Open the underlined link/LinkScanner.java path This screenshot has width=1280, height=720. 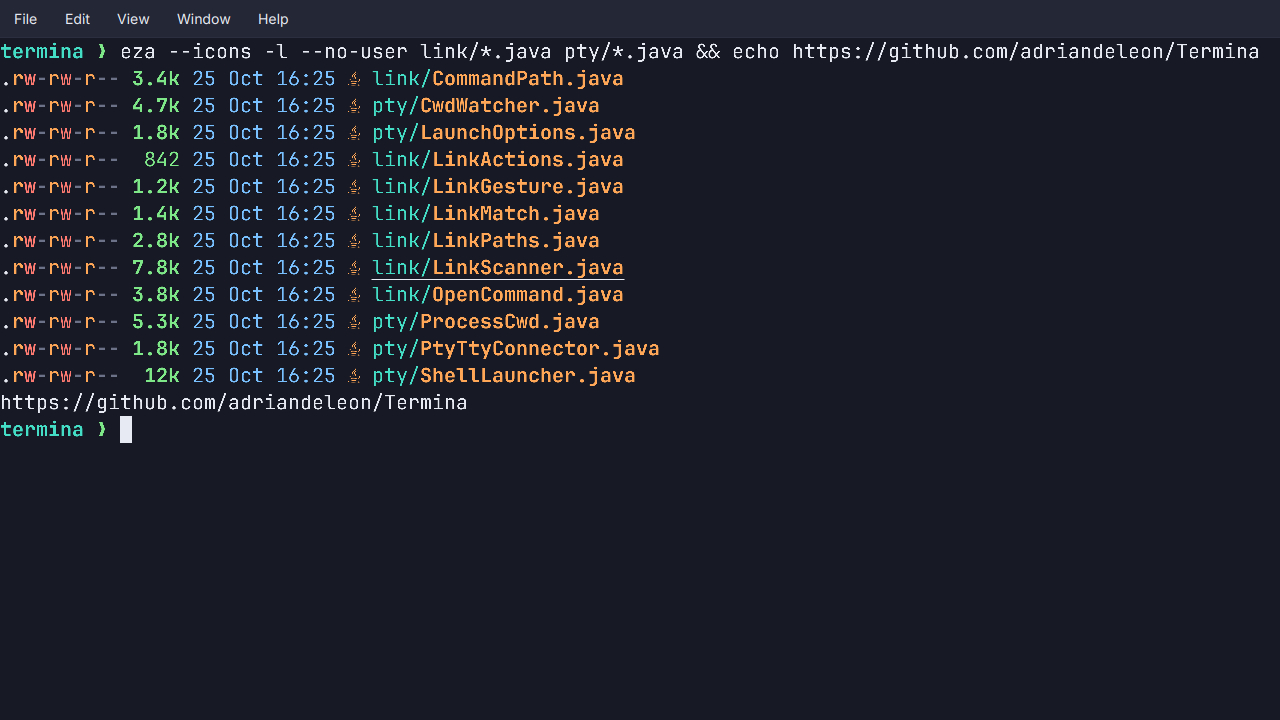(498, 268)
